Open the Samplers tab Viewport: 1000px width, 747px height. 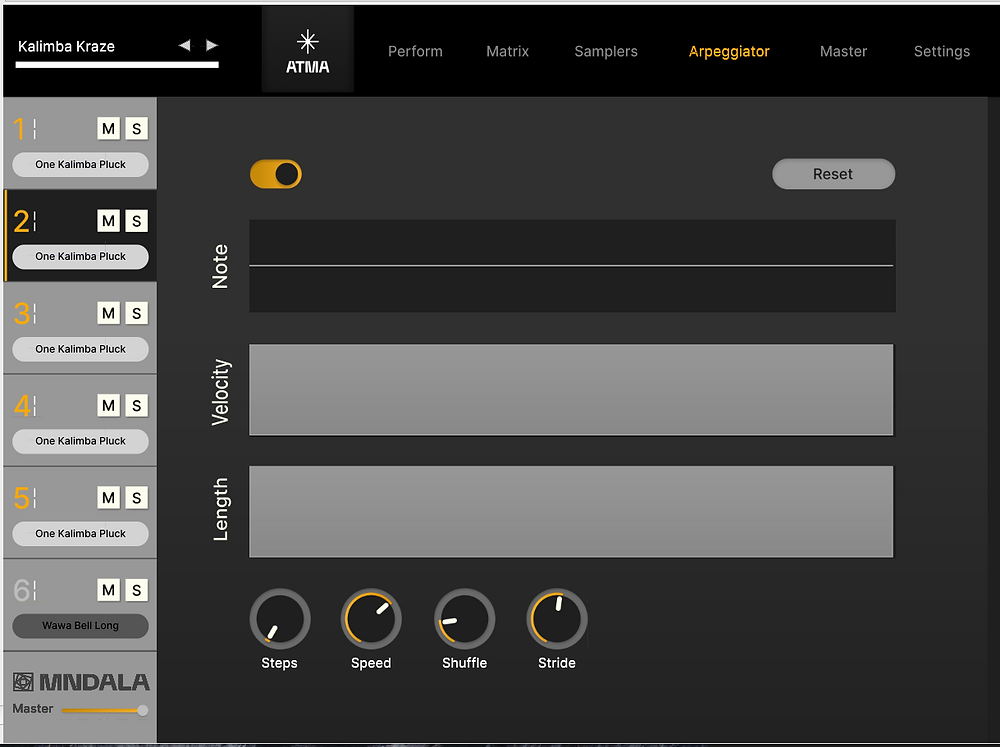click(606, 52)
